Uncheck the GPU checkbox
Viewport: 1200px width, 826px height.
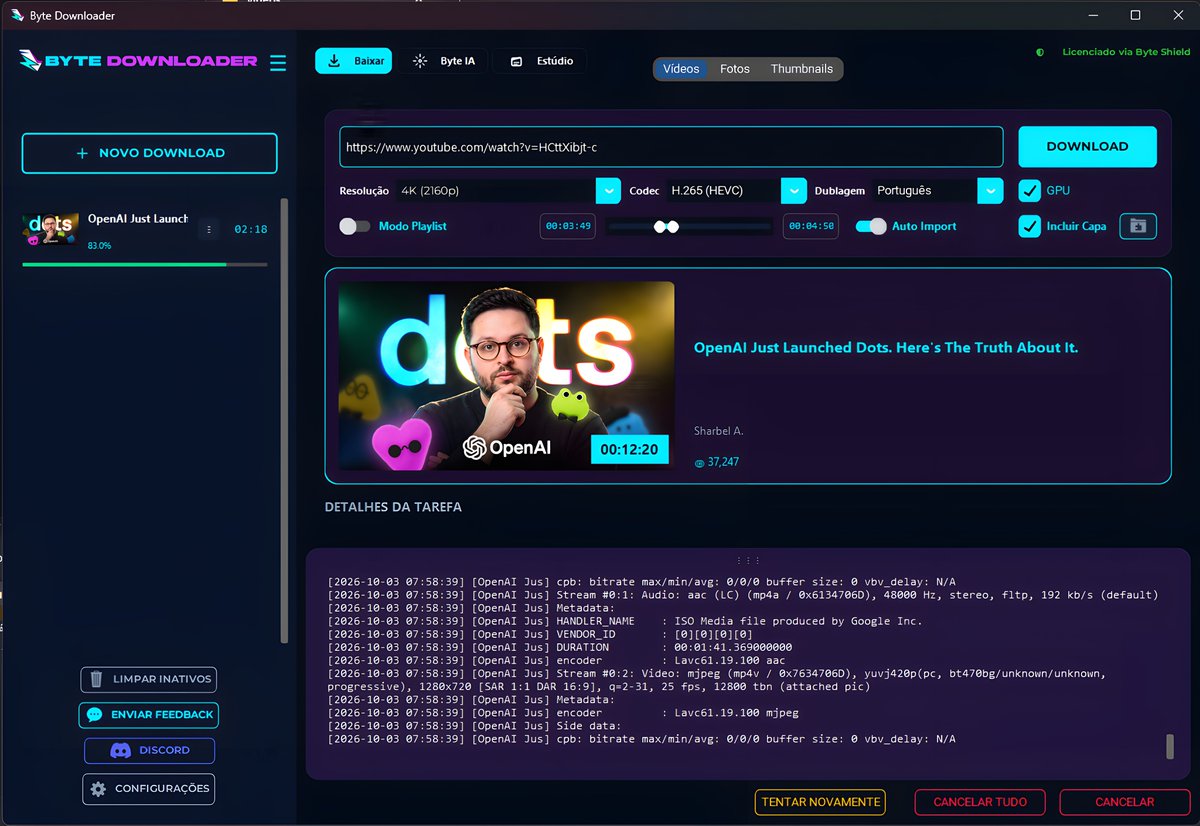click(1029, 190)
